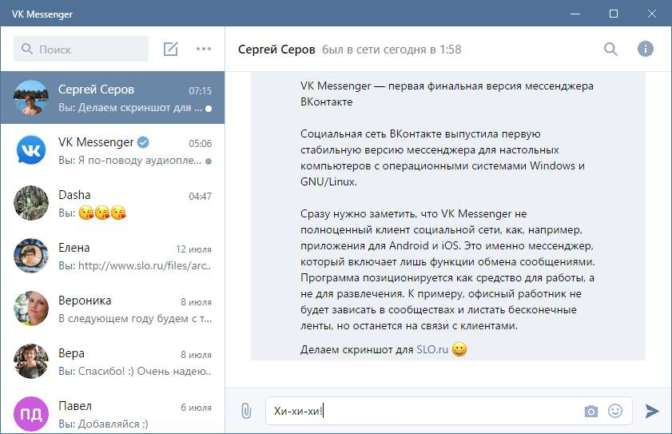The height and width of the screenshot is (434, 672).
Task: Click the compose new message icon
Action: pos(171,49)
